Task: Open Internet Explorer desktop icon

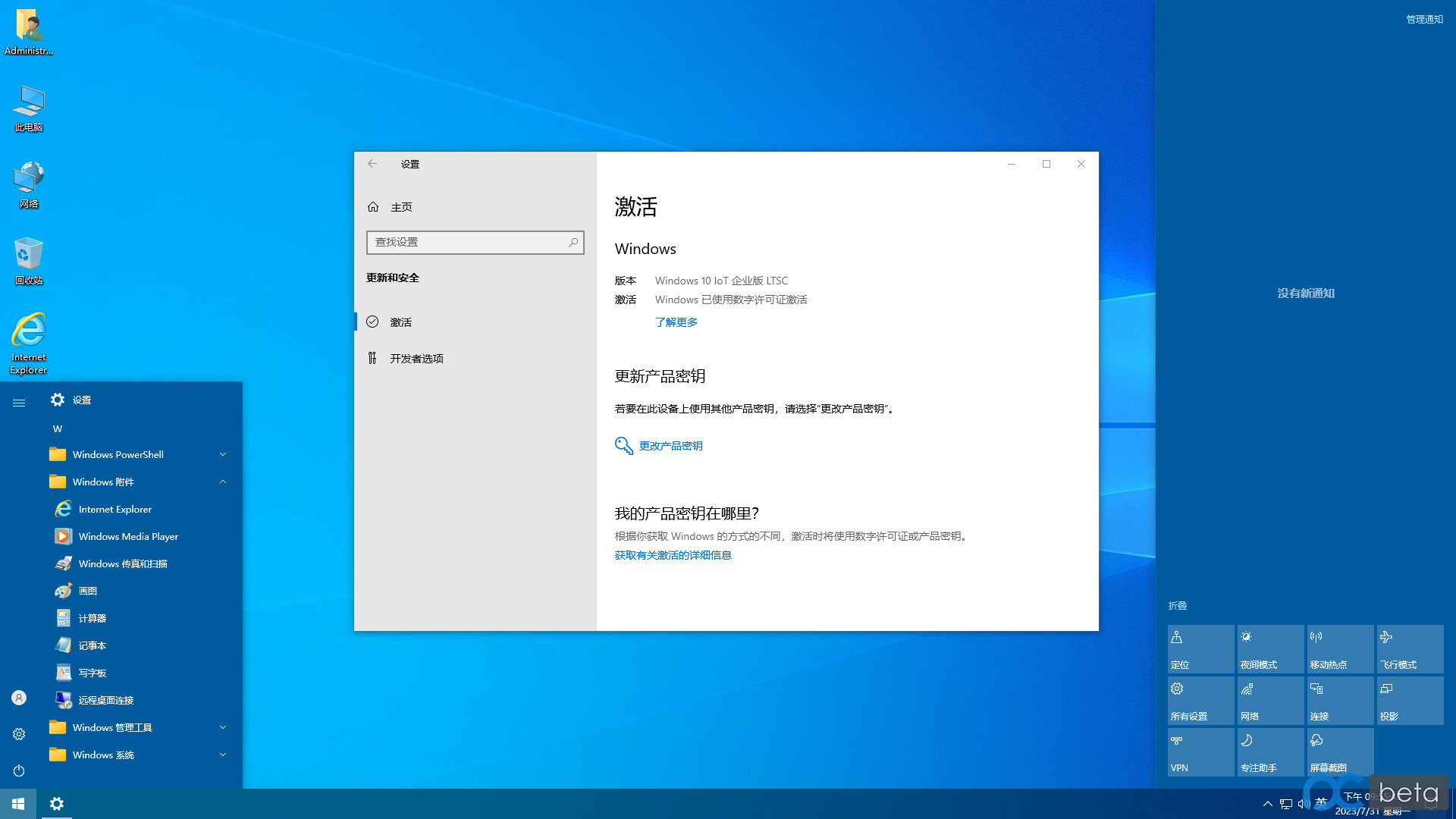Action: point(29,344)
